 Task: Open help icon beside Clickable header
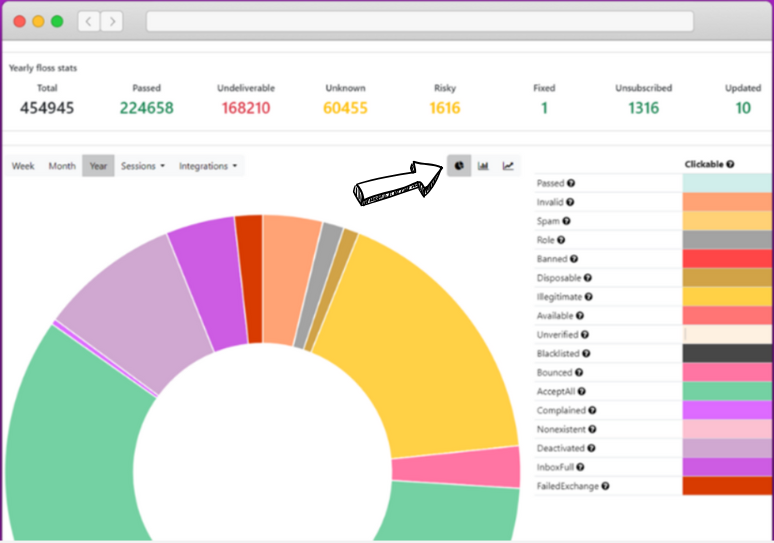[730, 164]
